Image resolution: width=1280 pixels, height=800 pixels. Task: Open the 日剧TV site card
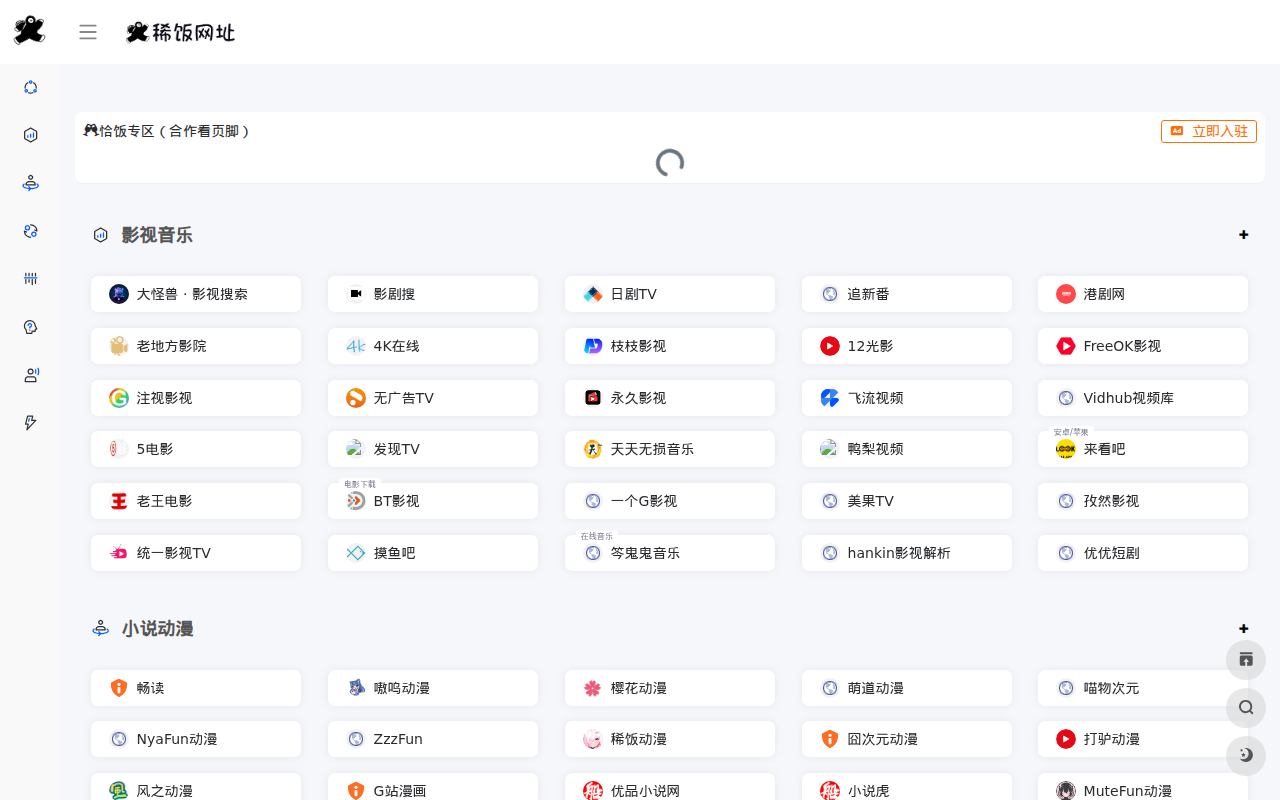[x=670, y=294]
